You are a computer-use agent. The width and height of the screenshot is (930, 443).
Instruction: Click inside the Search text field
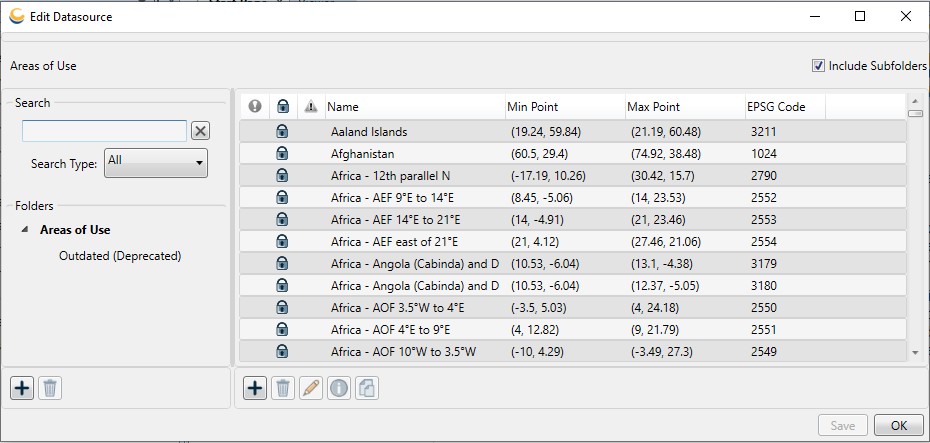pyautogui.click(x=104, y=131)
